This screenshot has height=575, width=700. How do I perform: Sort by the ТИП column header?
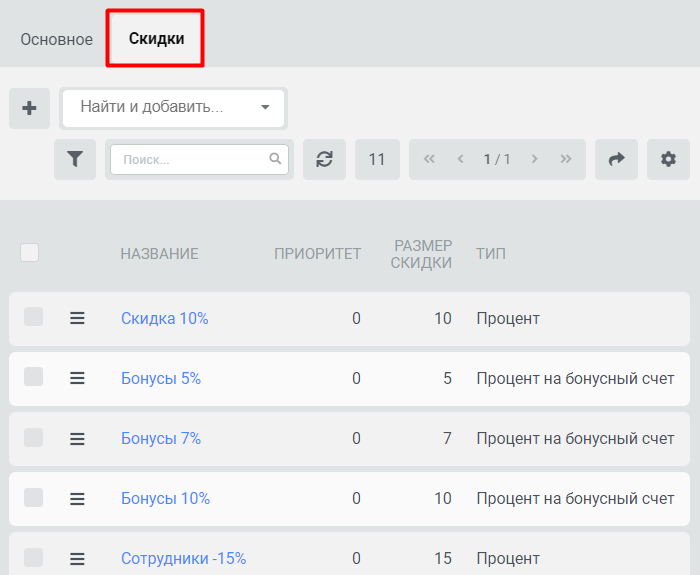click(x=491, y=254)
